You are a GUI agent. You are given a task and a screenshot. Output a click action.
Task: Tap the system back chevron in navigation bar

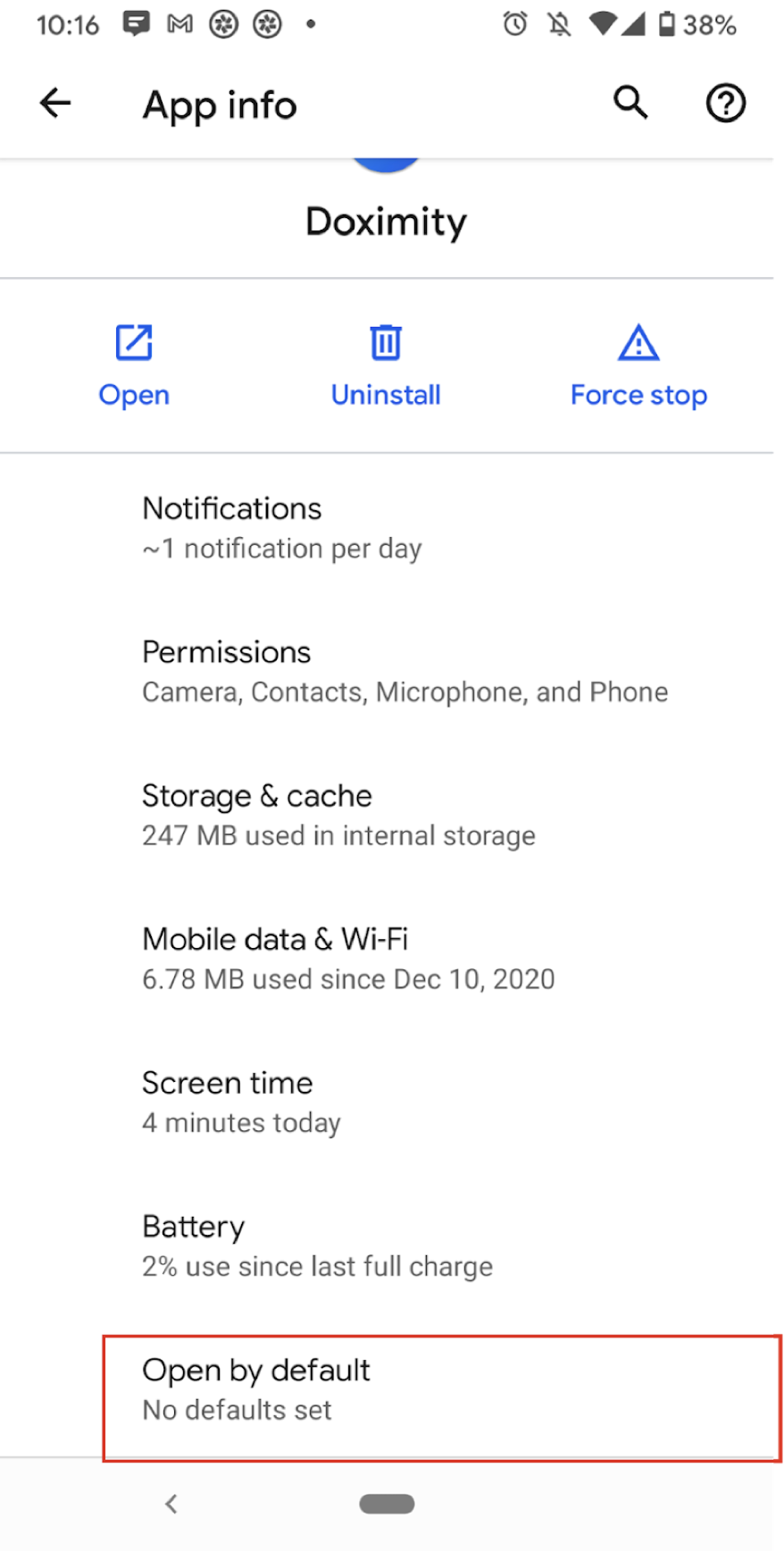click(x=171, y=1504)
